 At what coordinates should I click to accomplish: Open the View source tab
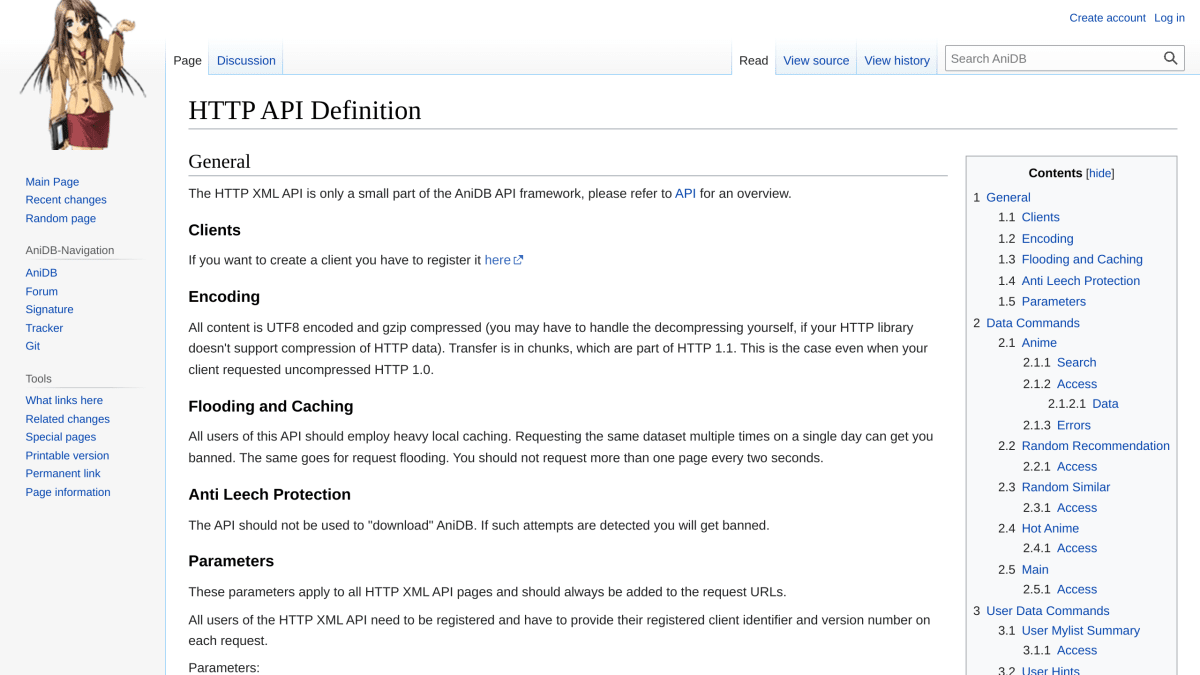pos(816,60)
